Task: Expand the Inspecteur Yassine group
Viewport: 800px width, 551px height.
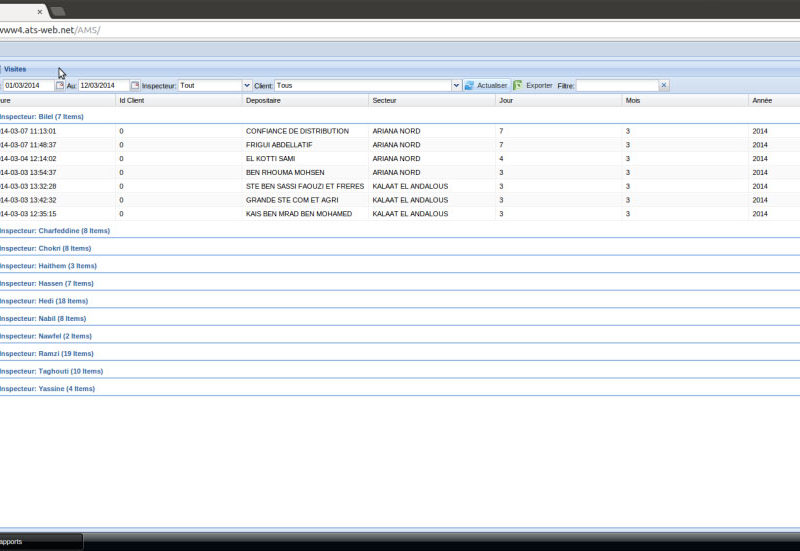Action: [x=48, y=389]
